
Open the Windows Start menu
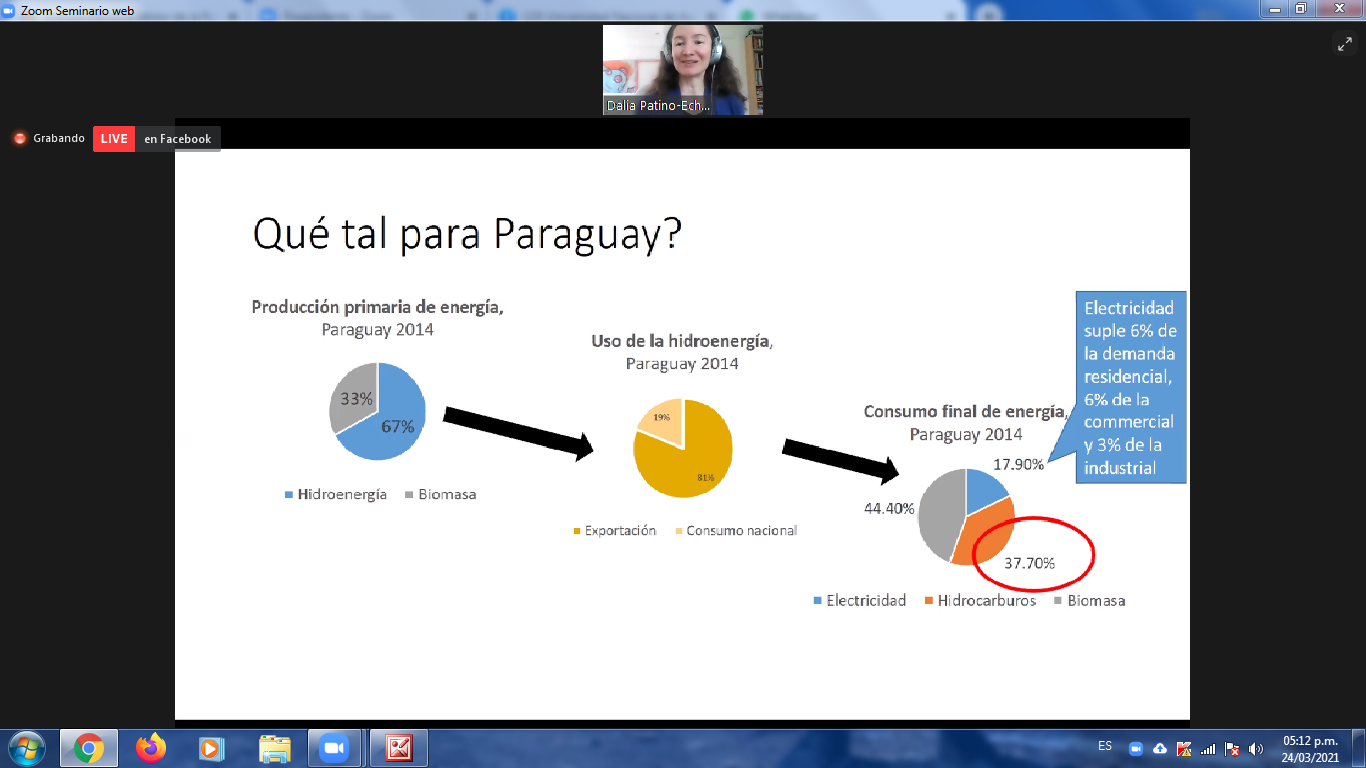point(25,748)
